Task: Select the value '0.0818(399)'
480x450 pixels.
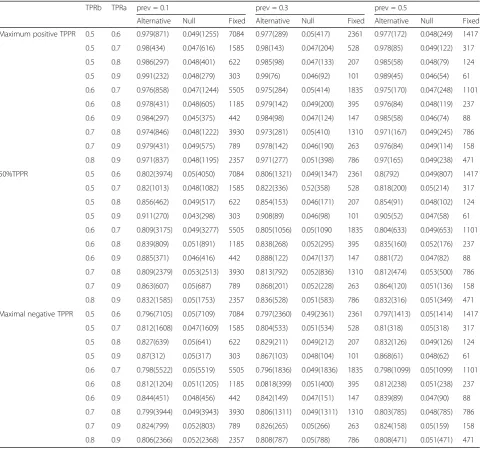Action: click(274, 384)
